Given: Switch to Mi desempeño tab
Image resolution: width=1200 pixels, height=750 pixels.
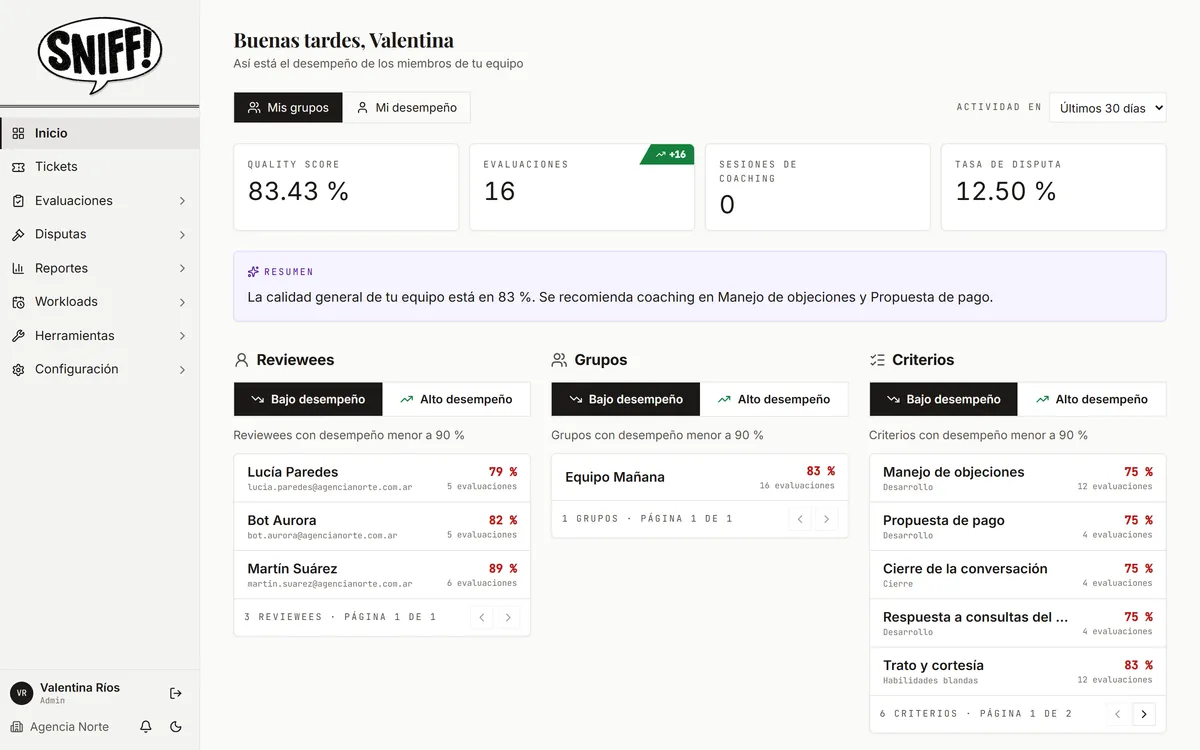Looking at the screenshot, I should coord(406,107).
